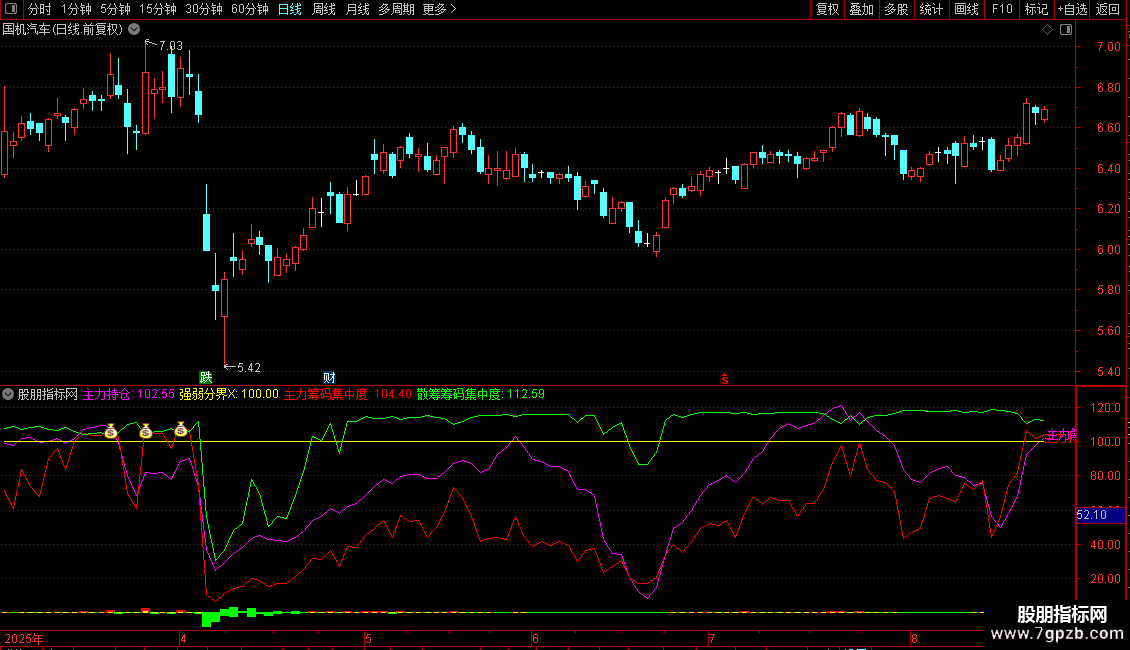Click the 画线 drawing button

click(966, 9)
